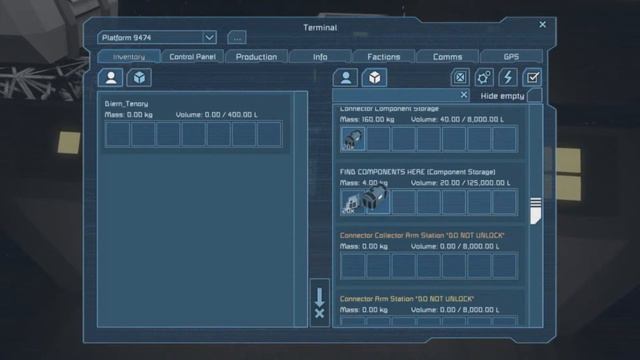Filter right panel by storage containers icon
Image resolution: width=640 pixels, height=360 pixels.
[460, 78]
